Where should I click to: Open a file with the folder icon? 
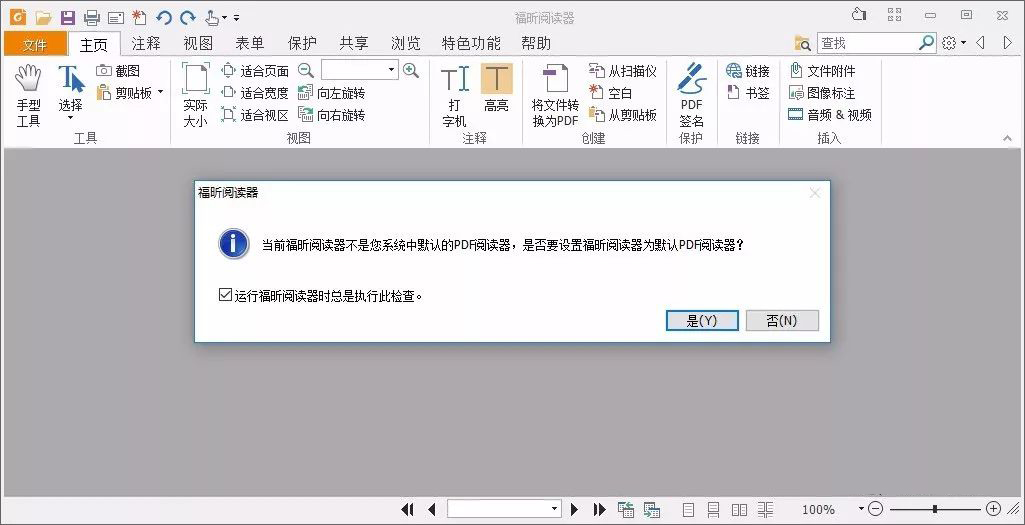pyautogui.click(x=43, y=18)
